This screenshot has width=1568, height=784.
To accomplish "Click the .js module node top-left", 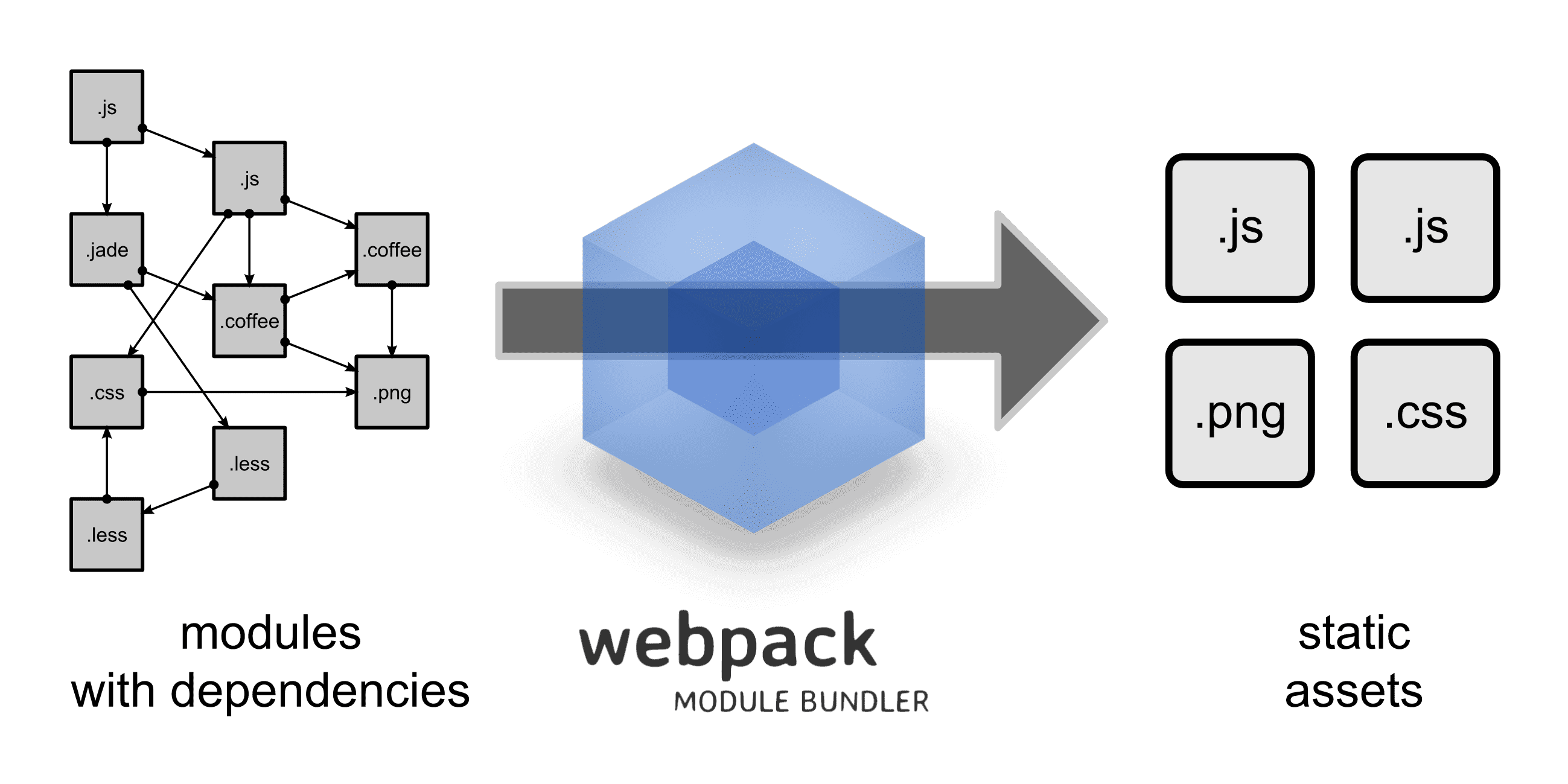I will pos(106,97).
